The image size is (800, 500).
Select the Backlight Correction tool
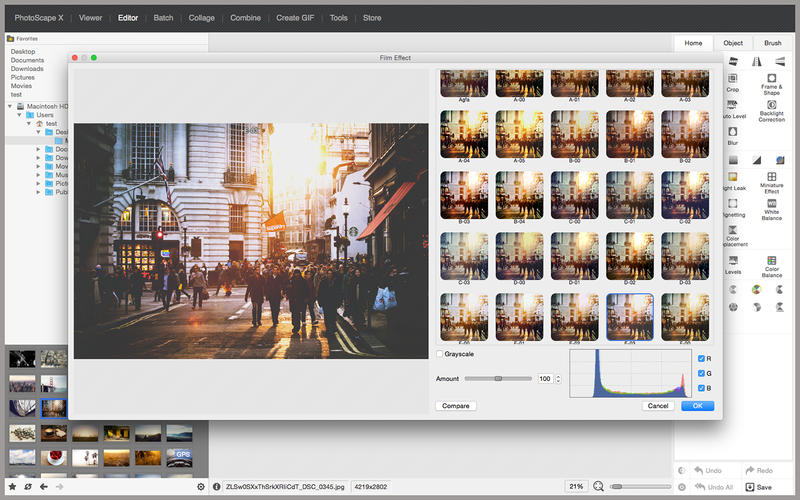coord(771,108)
